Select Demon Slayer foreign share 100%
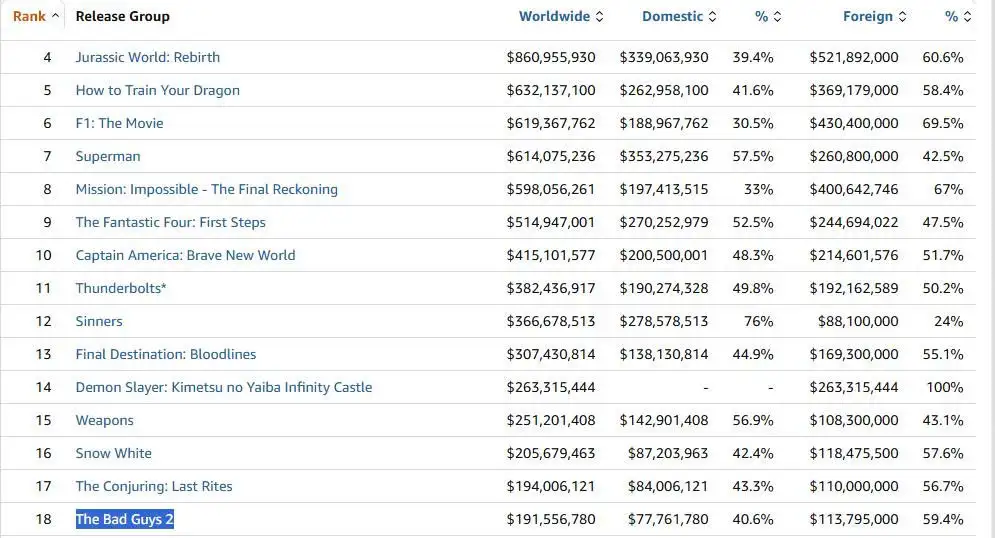This screenshot has width=995, height=538. tap(945, 387)
